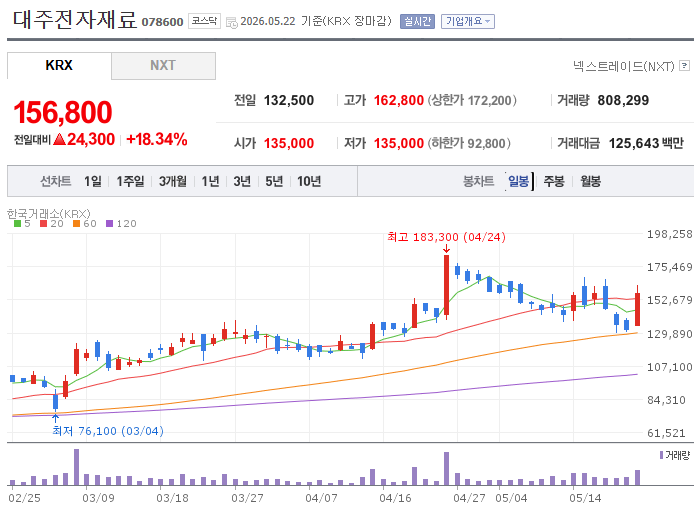The image size is (694, 508).
Task: Click the 03/09 date axis label
Action: coord(98,498)
